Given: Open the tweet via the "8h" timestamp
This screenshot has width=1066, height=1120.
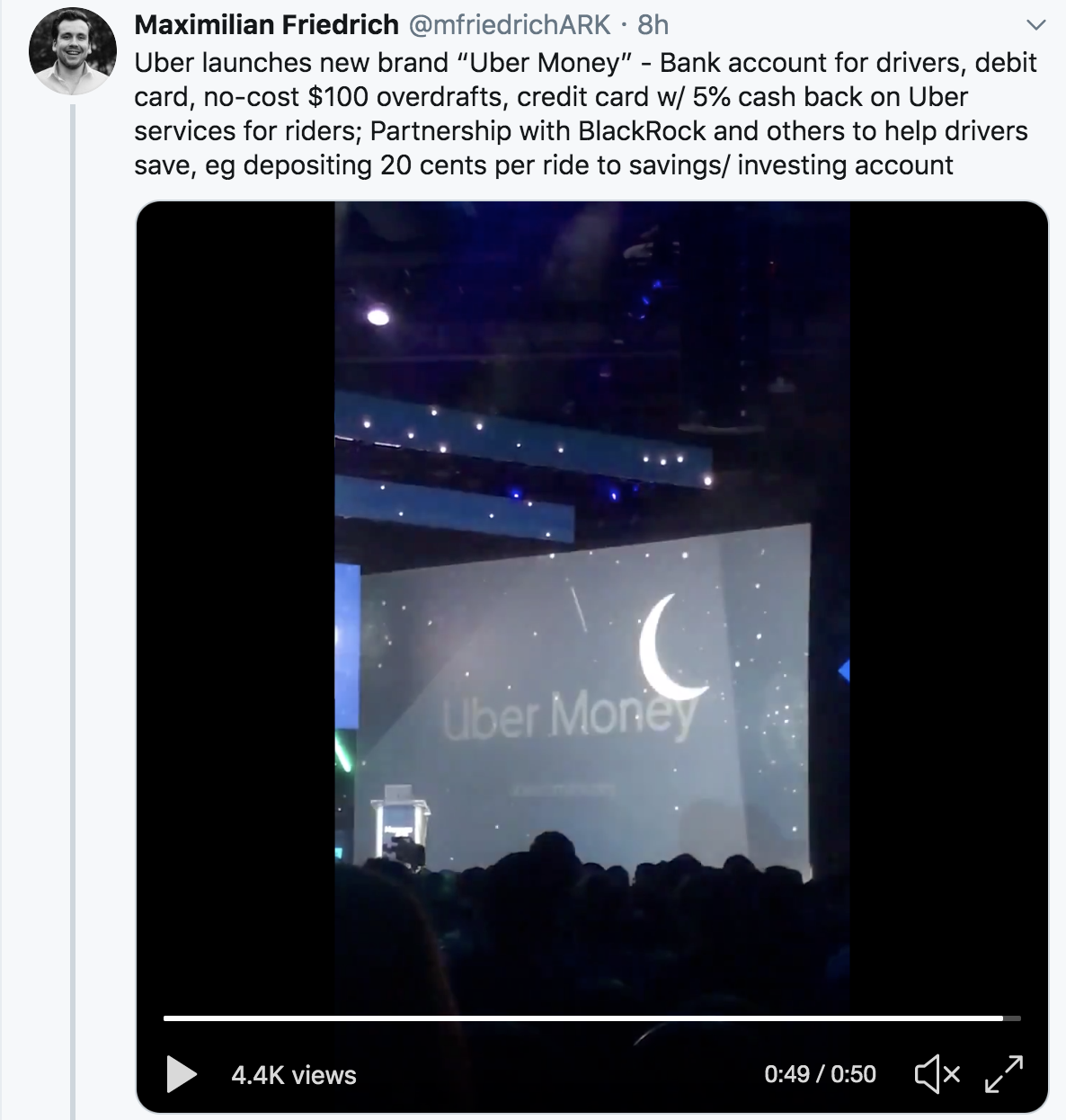Looking at the screenshot, I should pyautogui.click(x=653, y=25).
